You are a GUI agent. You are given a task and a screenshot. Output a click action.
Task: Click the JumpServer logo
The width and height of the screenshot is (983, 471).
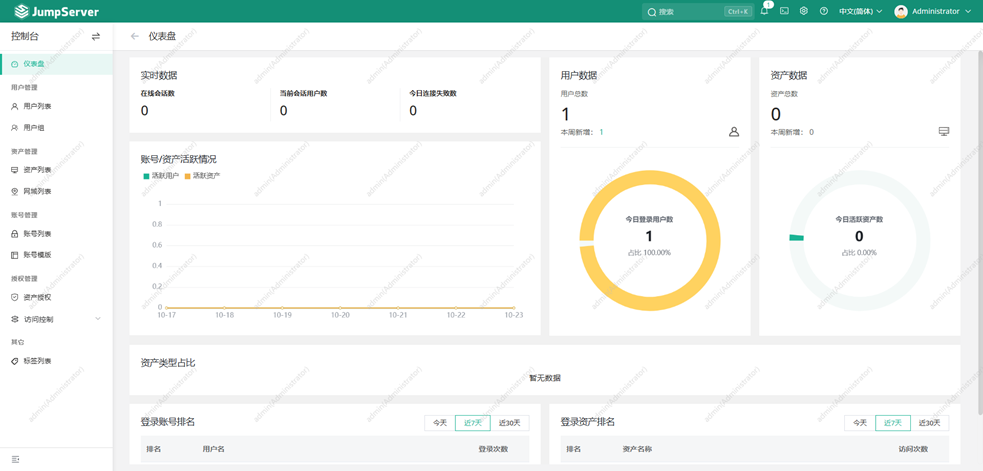click(56, 12)
